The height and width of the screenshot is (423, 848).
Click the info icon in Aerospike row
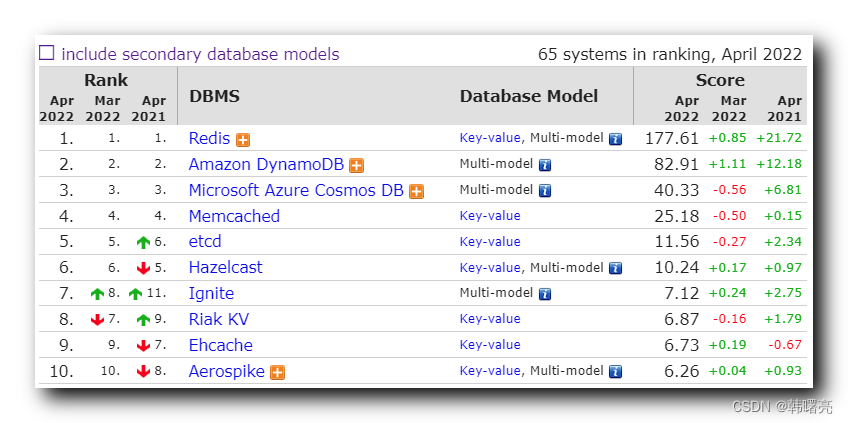(616, 372)
